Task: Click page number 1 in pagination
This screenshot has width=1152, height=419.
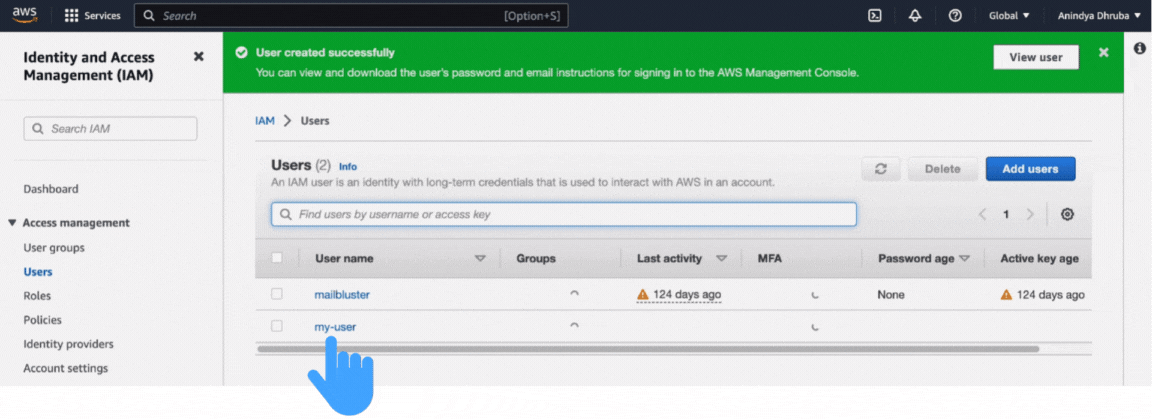Action: tap(1006, 215)
